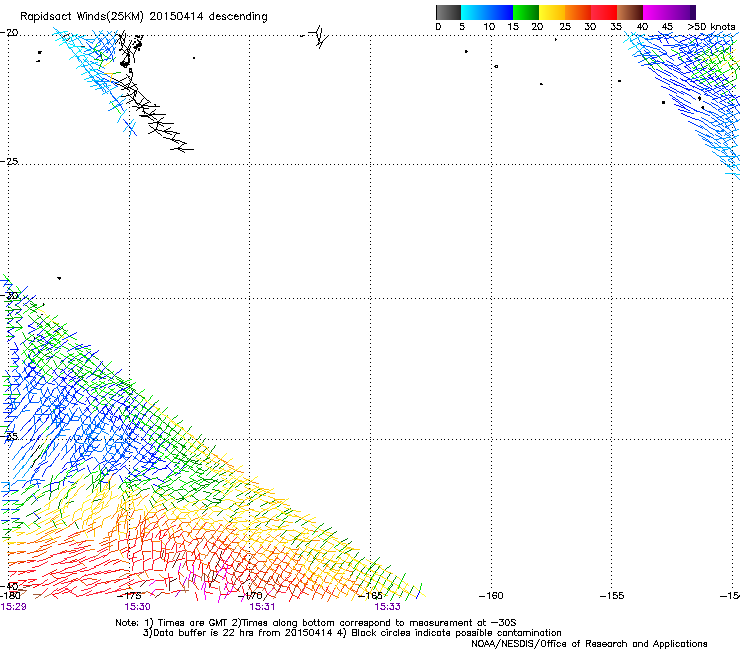Click the magenta 40-45 knot legend segment
Screen dimensions: 740x650
pyautogui.click(x=656, y=12)
